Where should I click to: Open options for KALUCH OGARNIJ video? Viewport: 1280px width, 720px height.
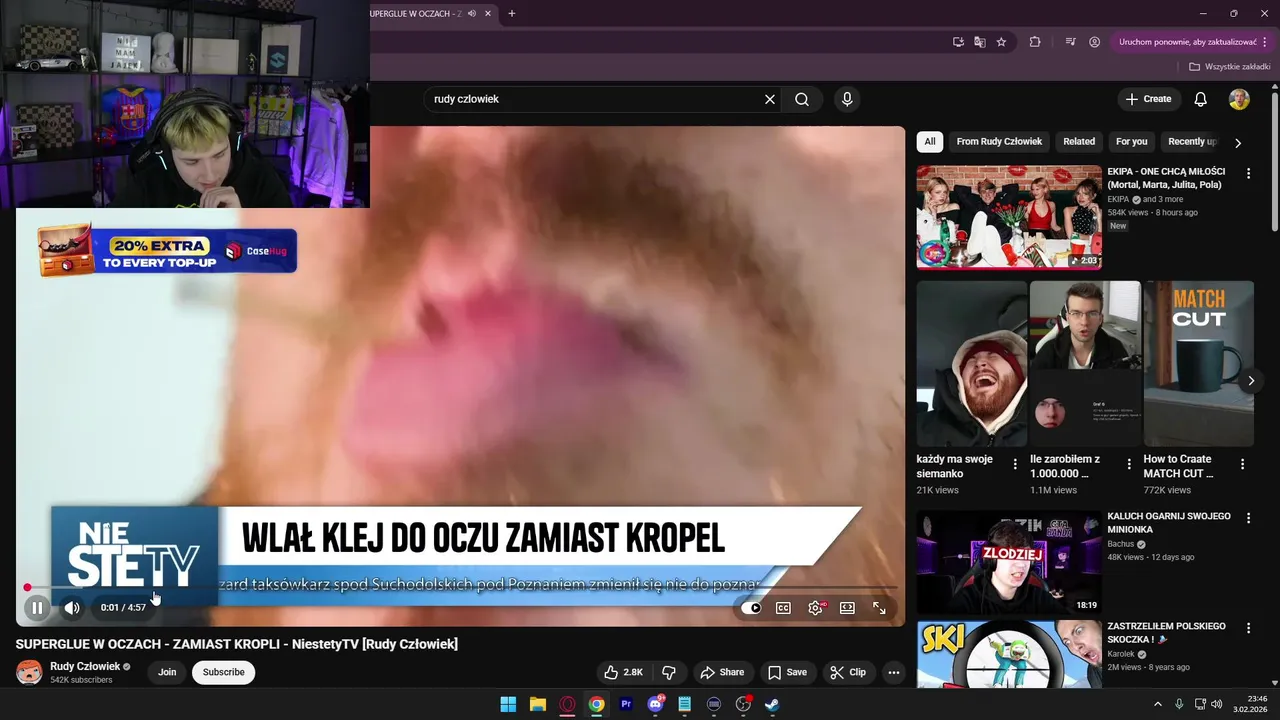(1248, 518)
